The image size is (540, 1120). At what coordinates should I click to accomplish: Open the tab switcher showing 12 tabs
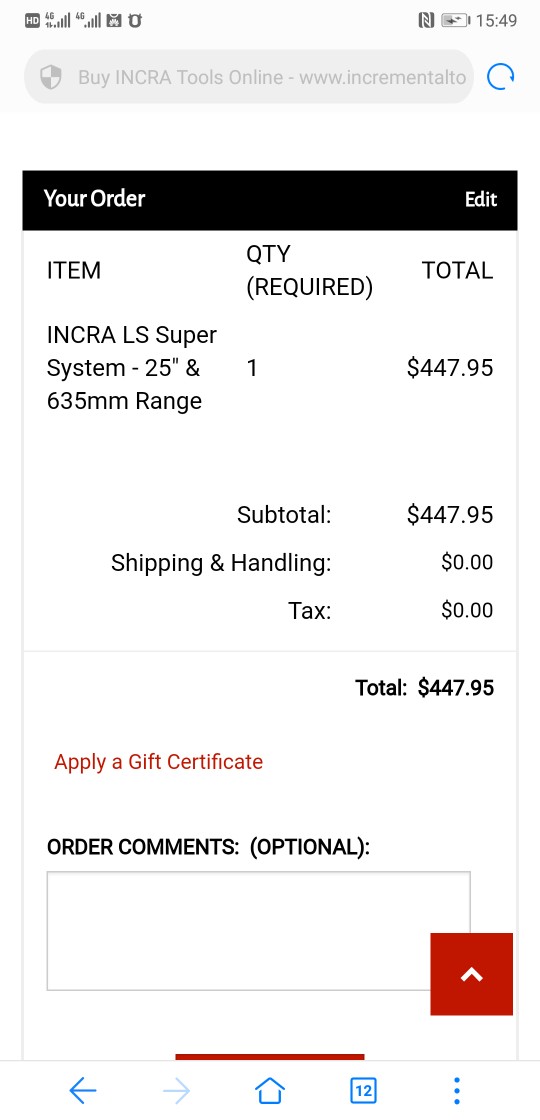364,1091
